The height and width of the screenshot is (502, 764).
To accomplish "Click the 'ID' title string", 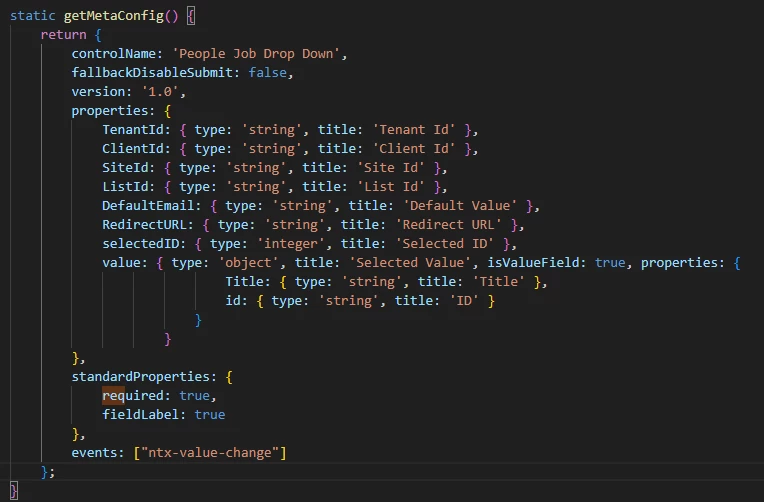I will point(464,301).
